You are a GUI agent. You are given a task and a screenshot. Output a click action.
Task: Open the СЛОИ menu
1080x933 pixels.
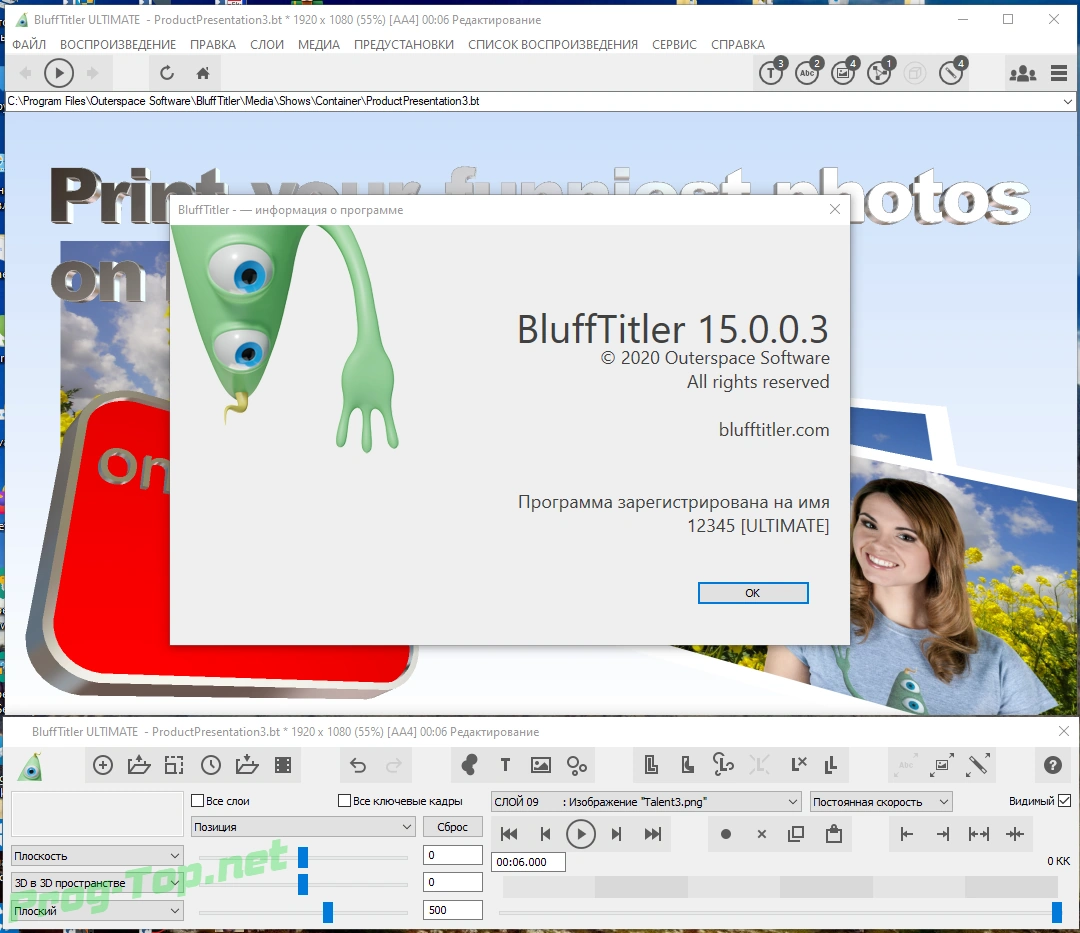click(x=267, y=45)
